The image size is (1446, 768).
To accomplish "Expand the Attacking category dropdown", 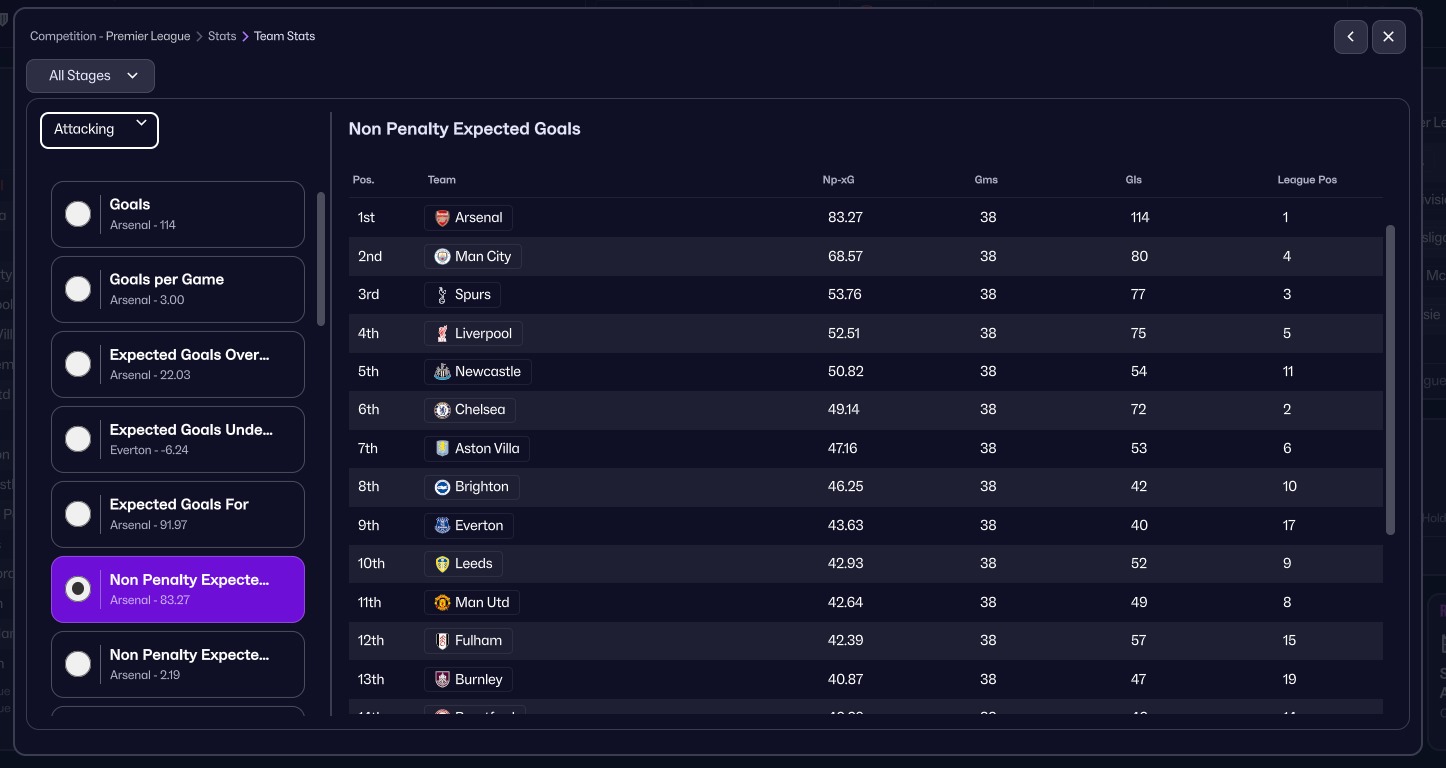I will 99,130.
